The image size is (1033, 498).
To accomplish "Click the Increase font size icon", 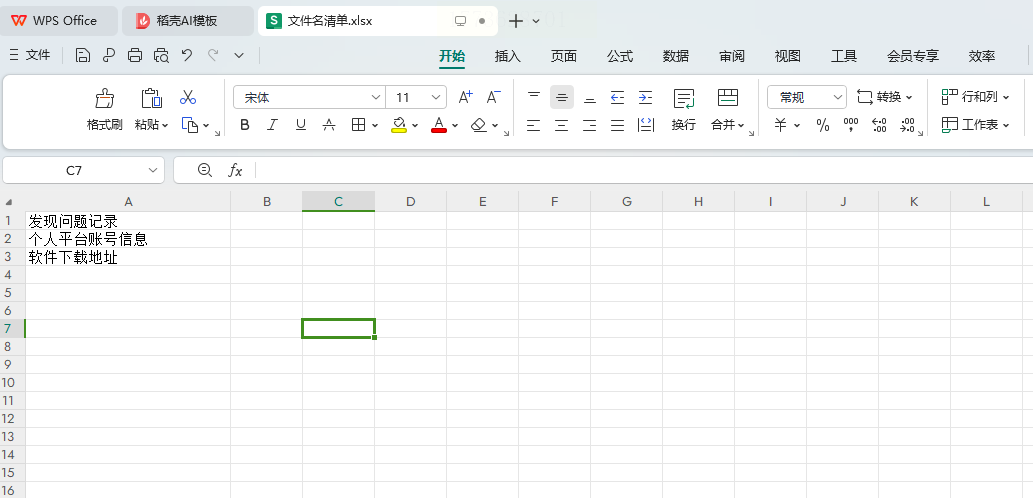I will point(465,97).
